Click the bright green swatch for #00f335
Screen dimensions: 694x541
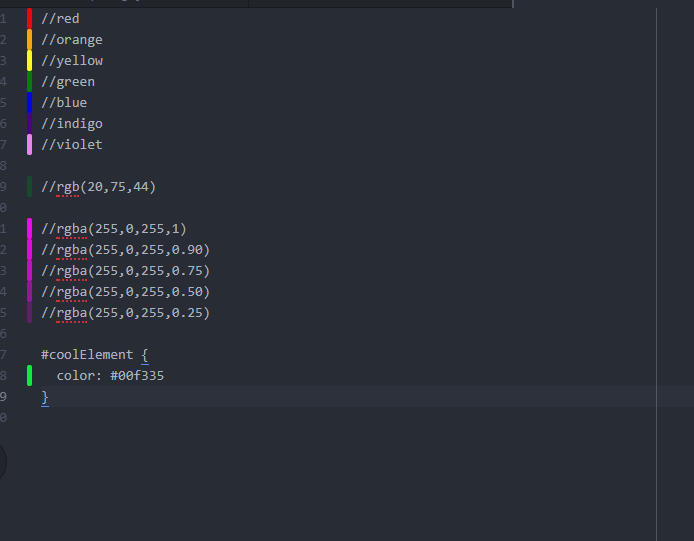[x=29, y=375]
